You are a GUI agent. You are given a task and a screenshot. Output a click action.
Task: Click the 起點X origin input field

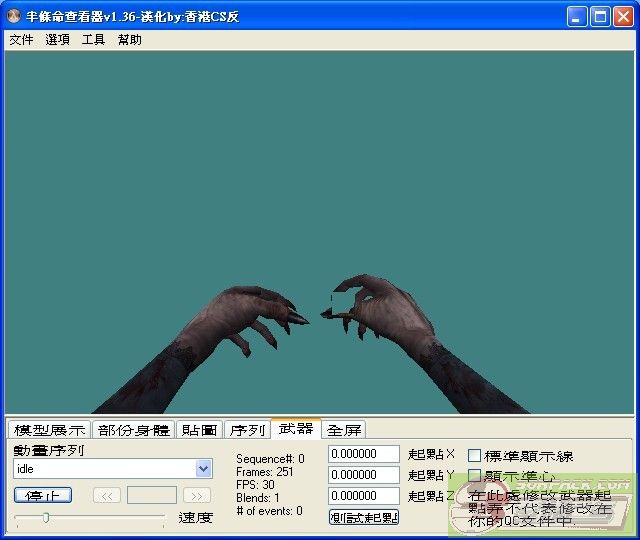(364, 454)
